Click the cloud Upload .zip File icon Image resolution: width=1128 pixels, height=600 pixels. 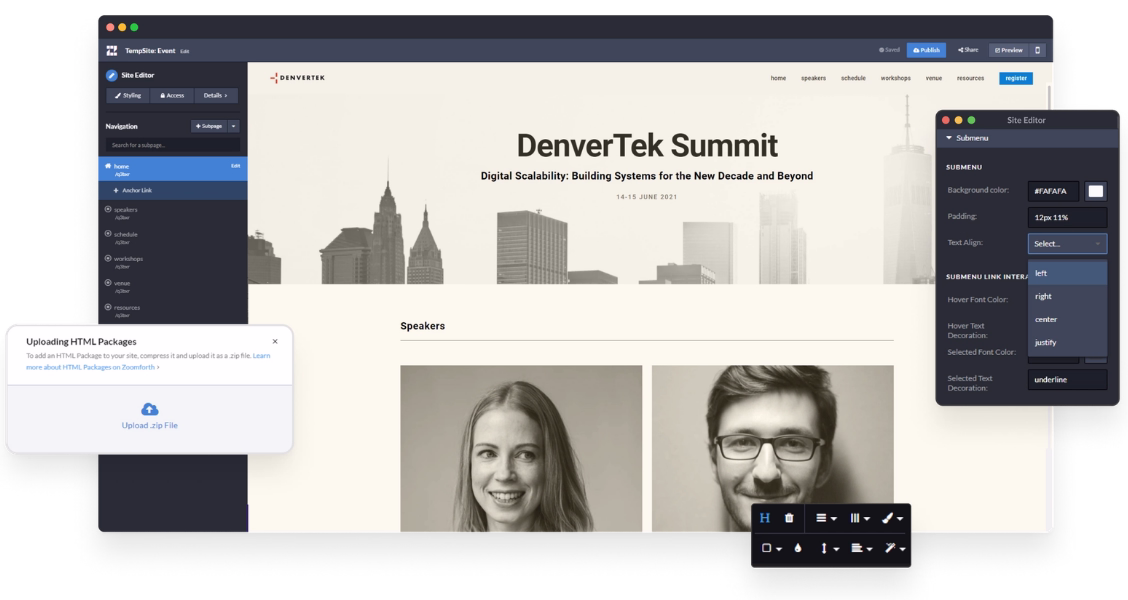click(x=150, y=409)
